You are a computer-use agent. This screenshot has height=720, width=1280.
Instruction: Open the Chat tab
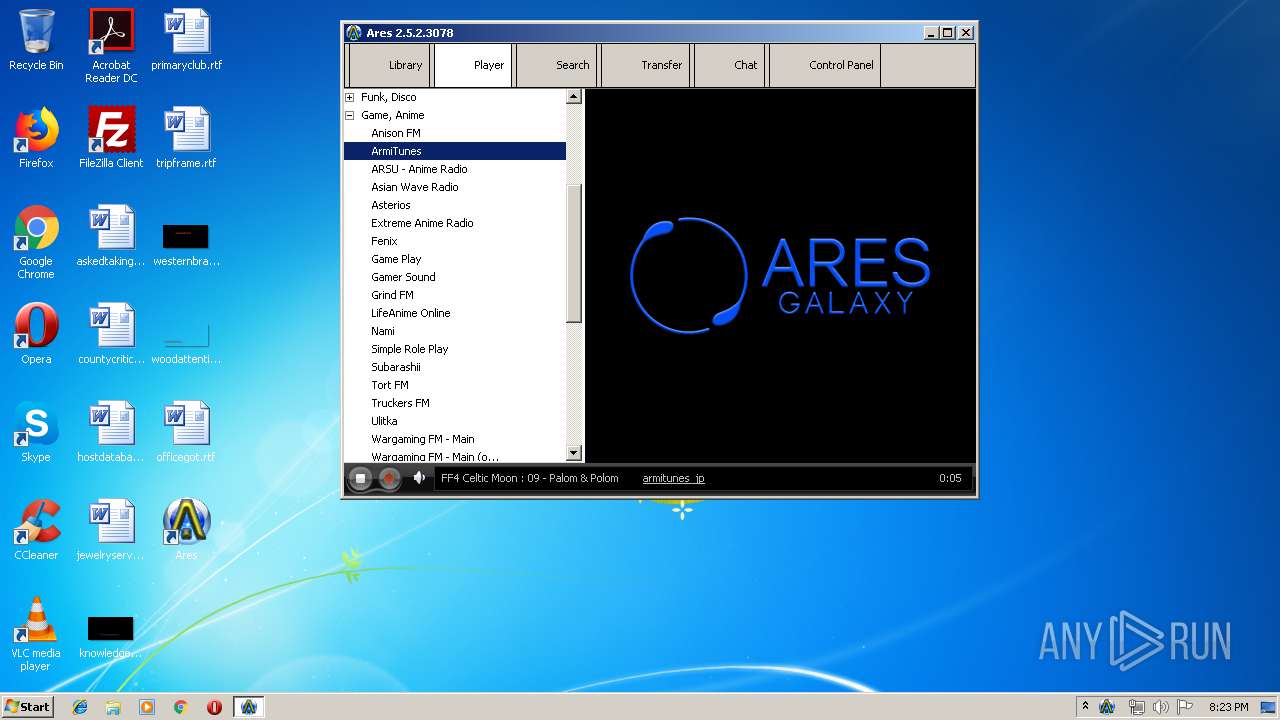click(729, 65)
